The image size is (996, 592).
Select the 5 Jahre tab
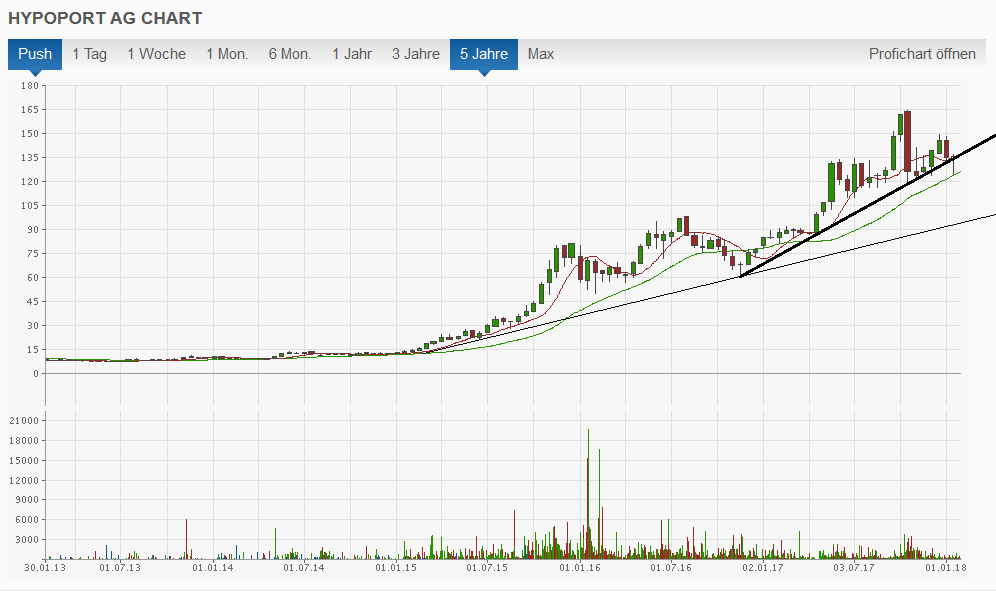[x=484, y=54]
